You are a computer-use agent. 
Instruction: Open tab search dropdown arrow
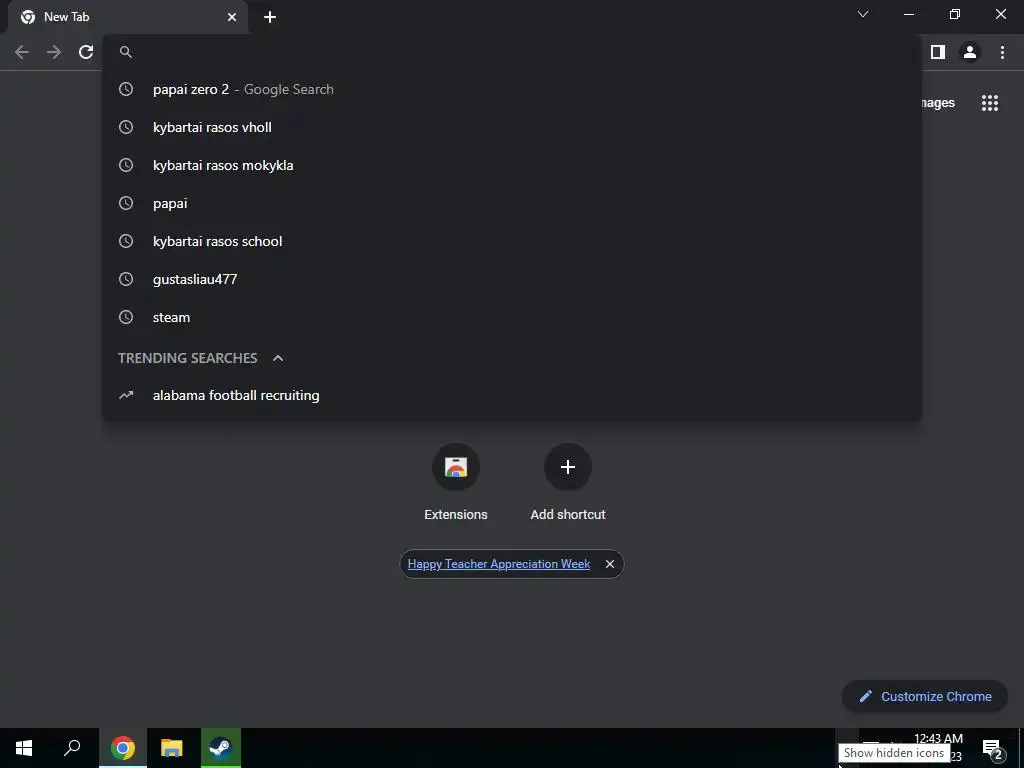click(x=863, y=14)
